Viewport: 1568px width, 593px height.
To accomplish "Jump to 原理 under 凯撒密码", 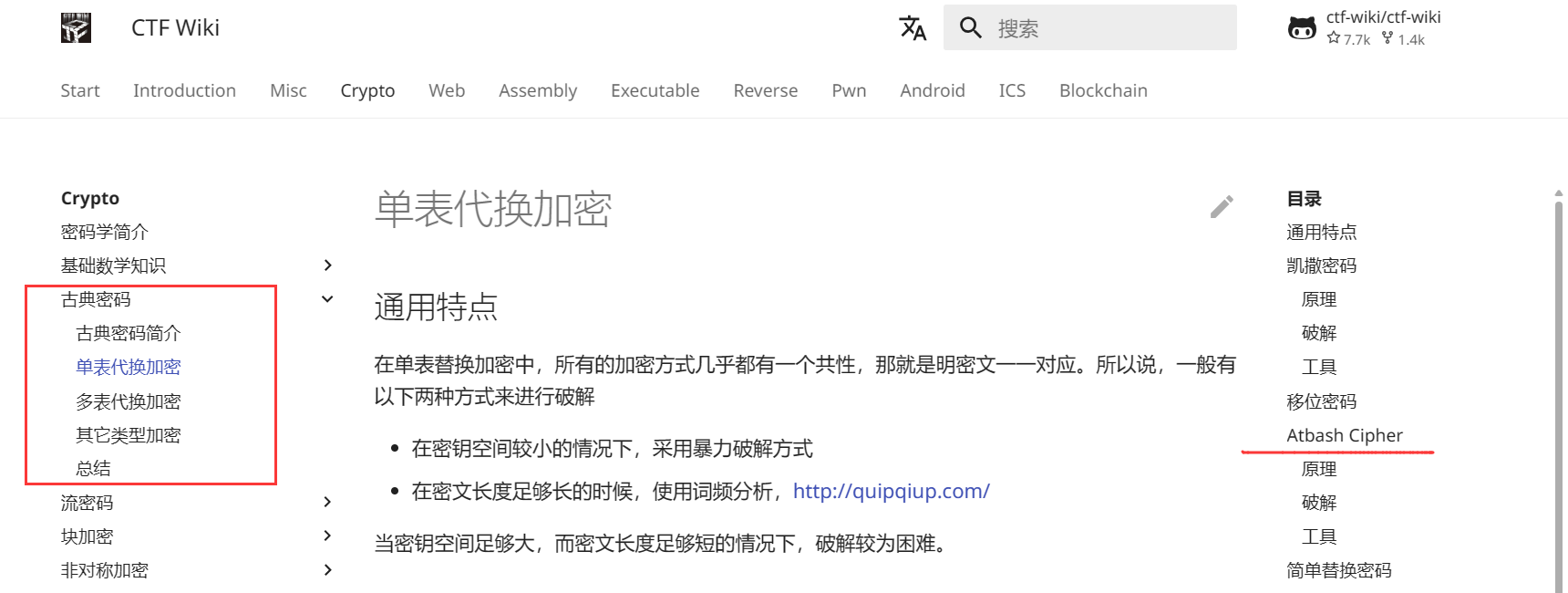I will (x=1319, y=299).
